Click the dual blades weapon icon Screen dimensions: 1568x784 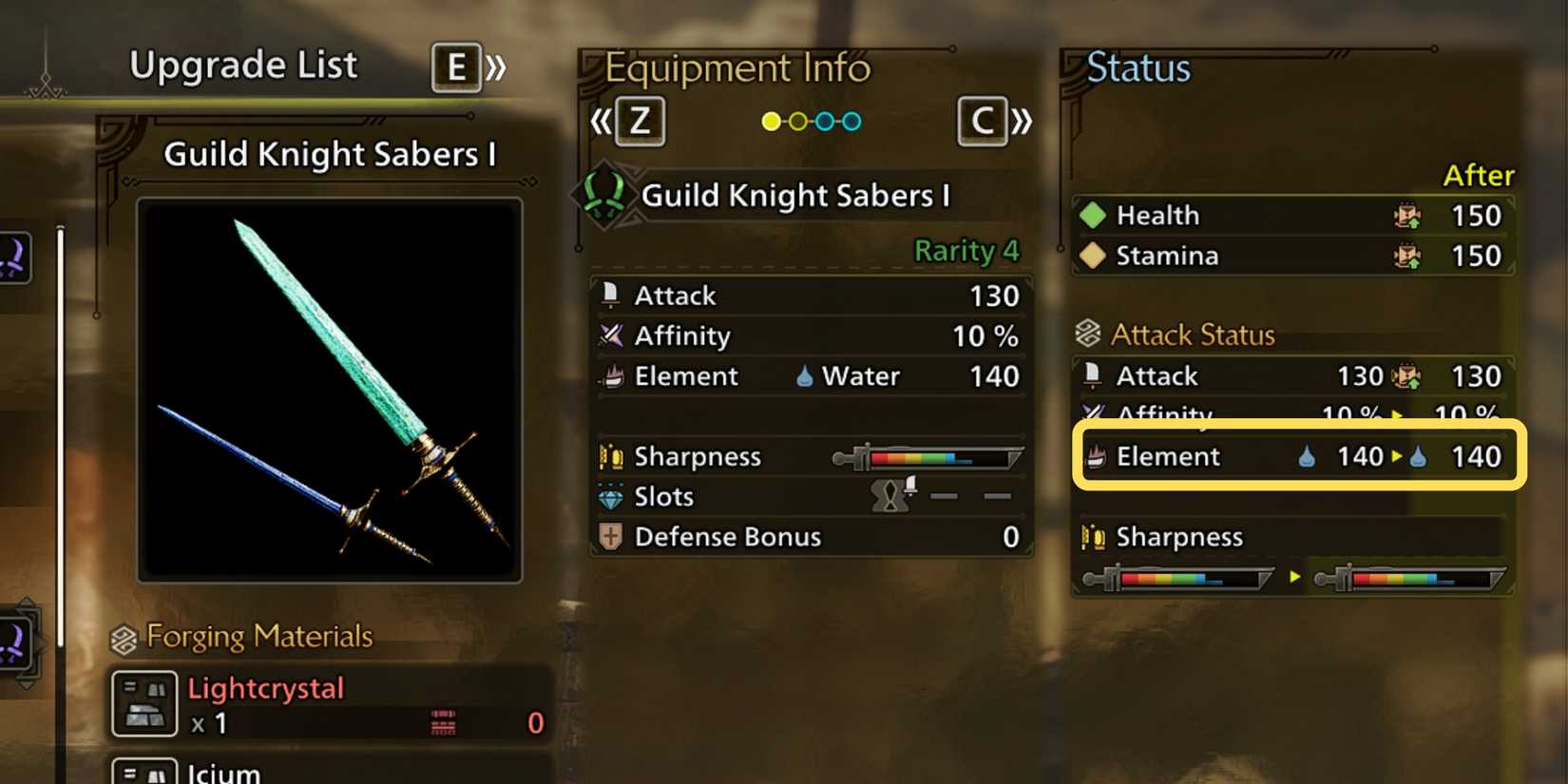click(x=604, y=195)
